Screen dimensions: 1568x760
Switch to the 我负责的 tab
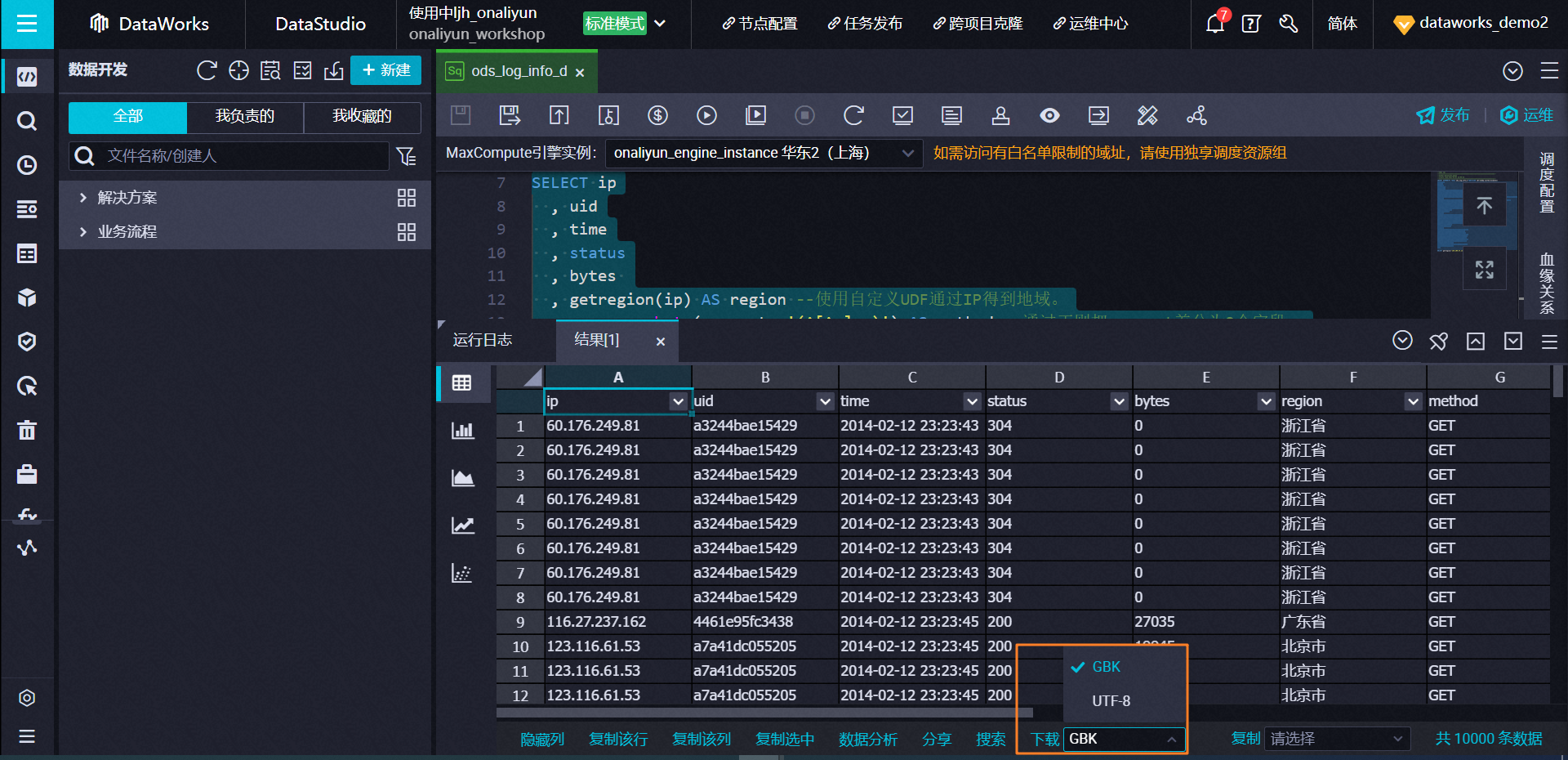coord(244,117)
